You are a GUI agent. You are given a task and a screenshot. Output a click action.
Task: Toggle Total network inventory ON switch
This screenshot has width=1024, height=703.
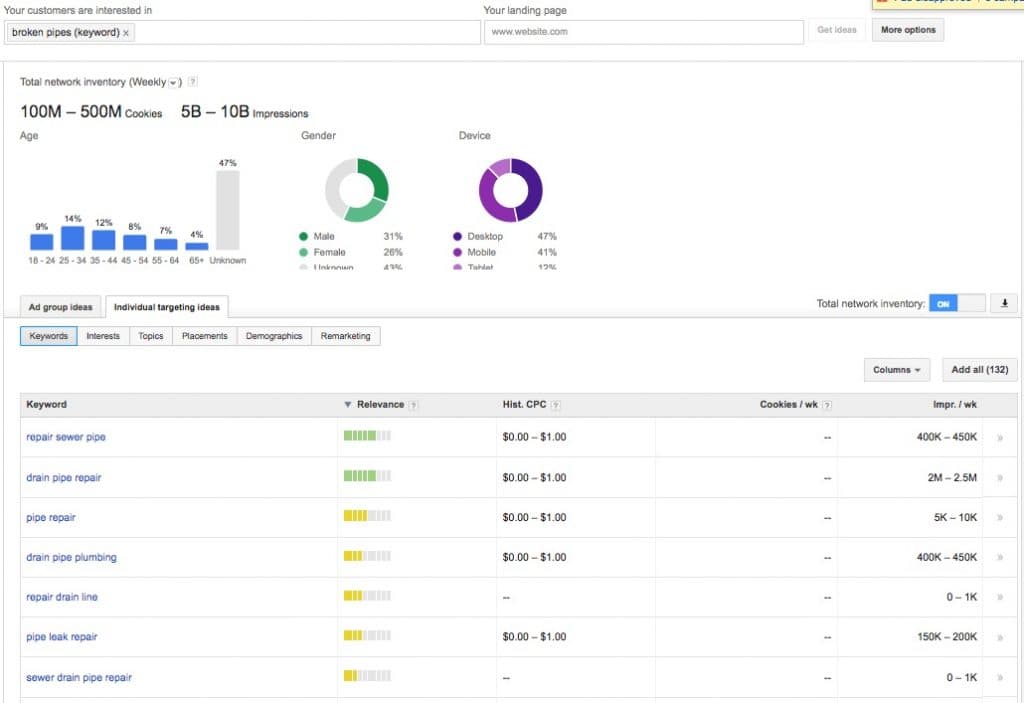(x=956, y=304)
